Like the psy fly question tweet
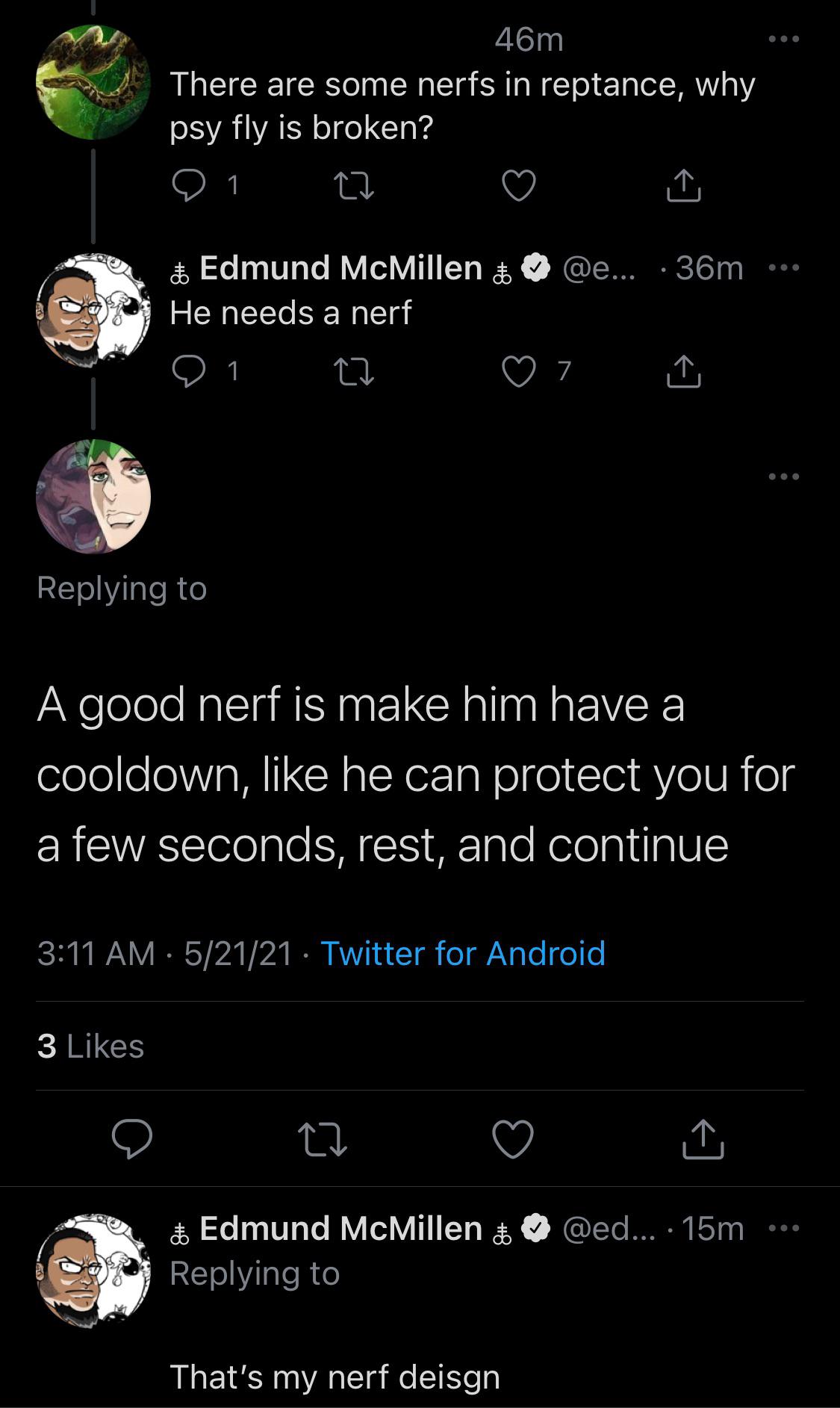 [x=518, y=185]
